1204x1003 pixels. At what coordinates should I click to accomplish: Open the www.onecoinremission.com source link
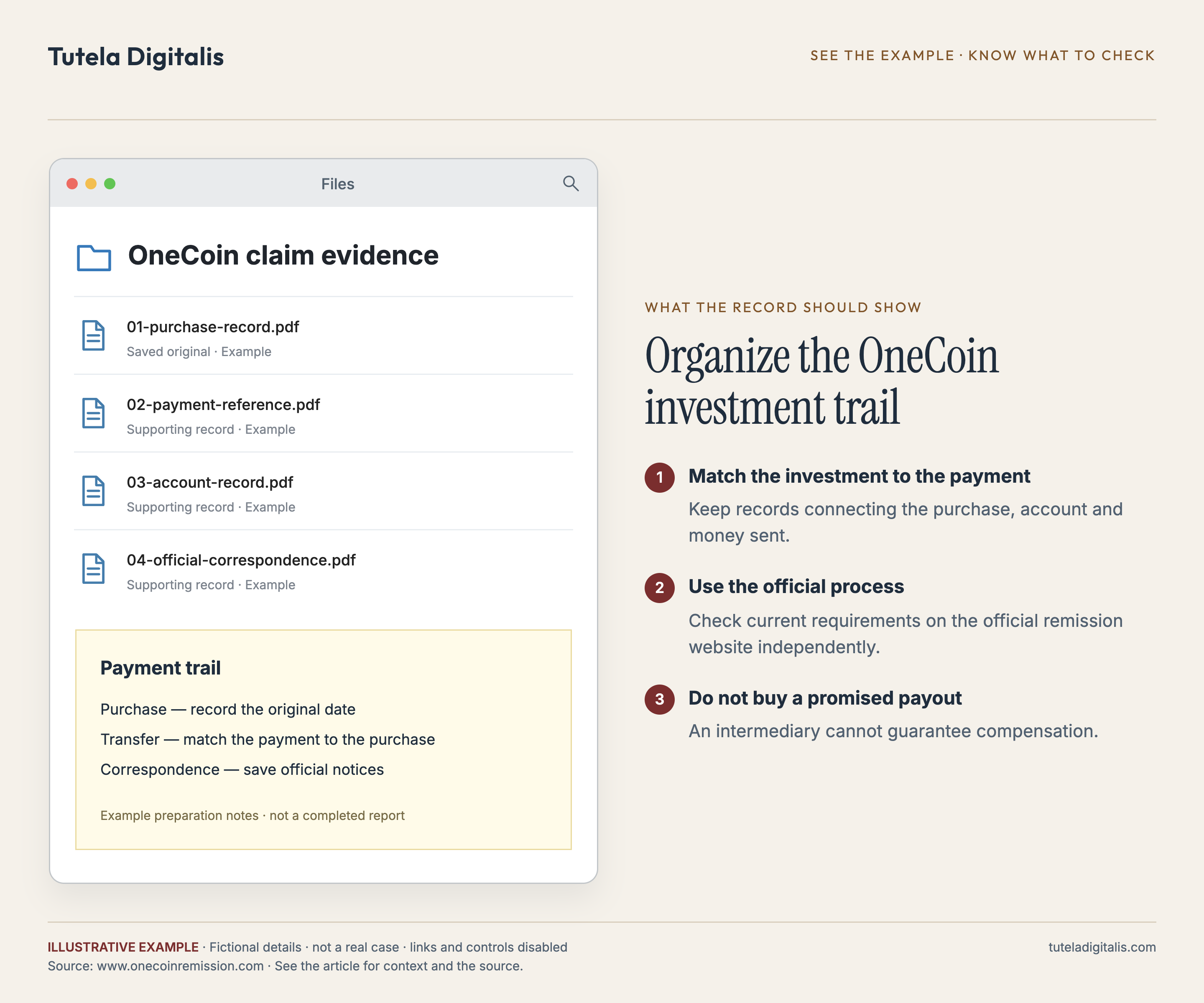click(180, 966)
